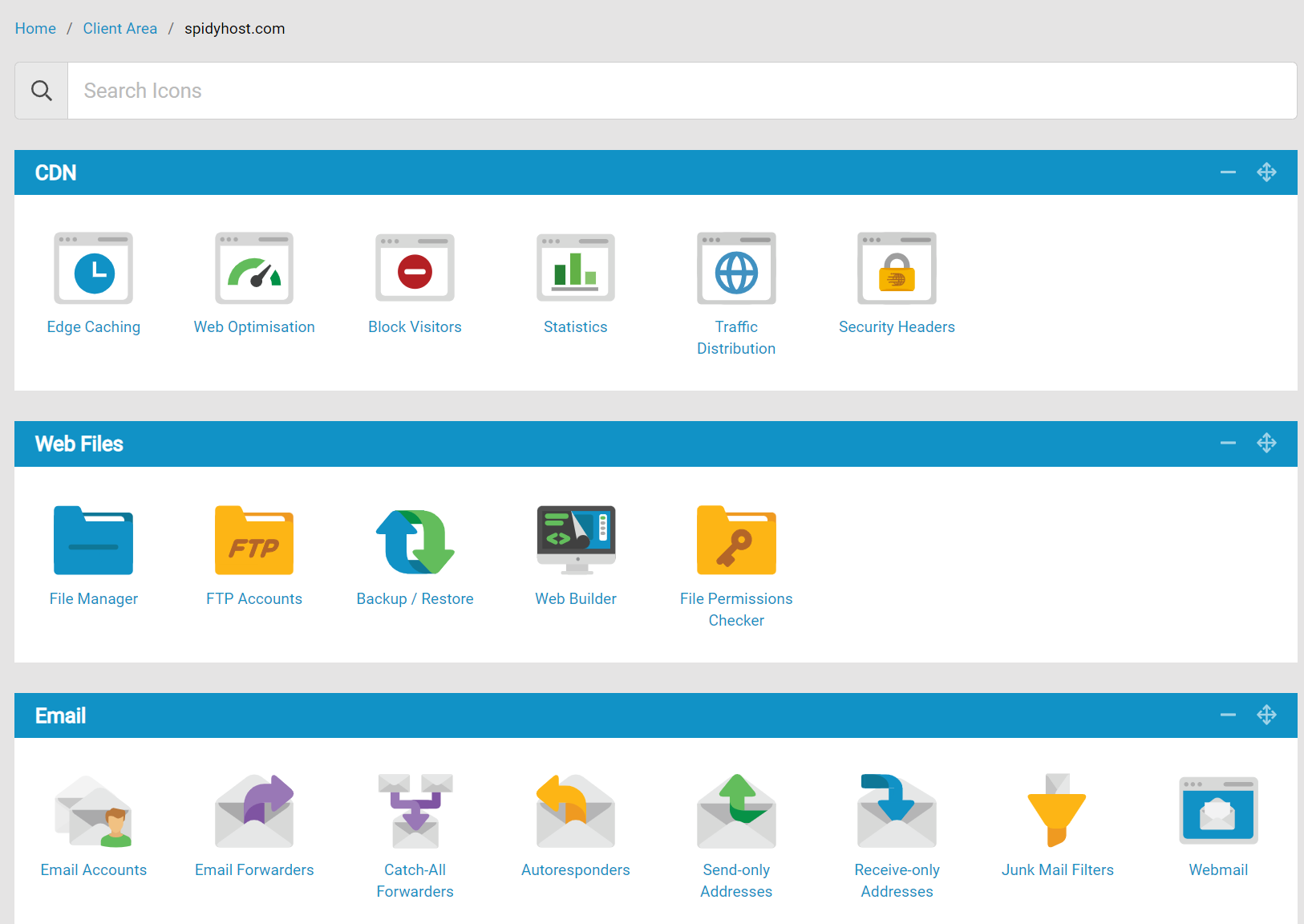Screen dimensions: 1304x924
Task: Collapse the Email section
Action: point(1227,715)
